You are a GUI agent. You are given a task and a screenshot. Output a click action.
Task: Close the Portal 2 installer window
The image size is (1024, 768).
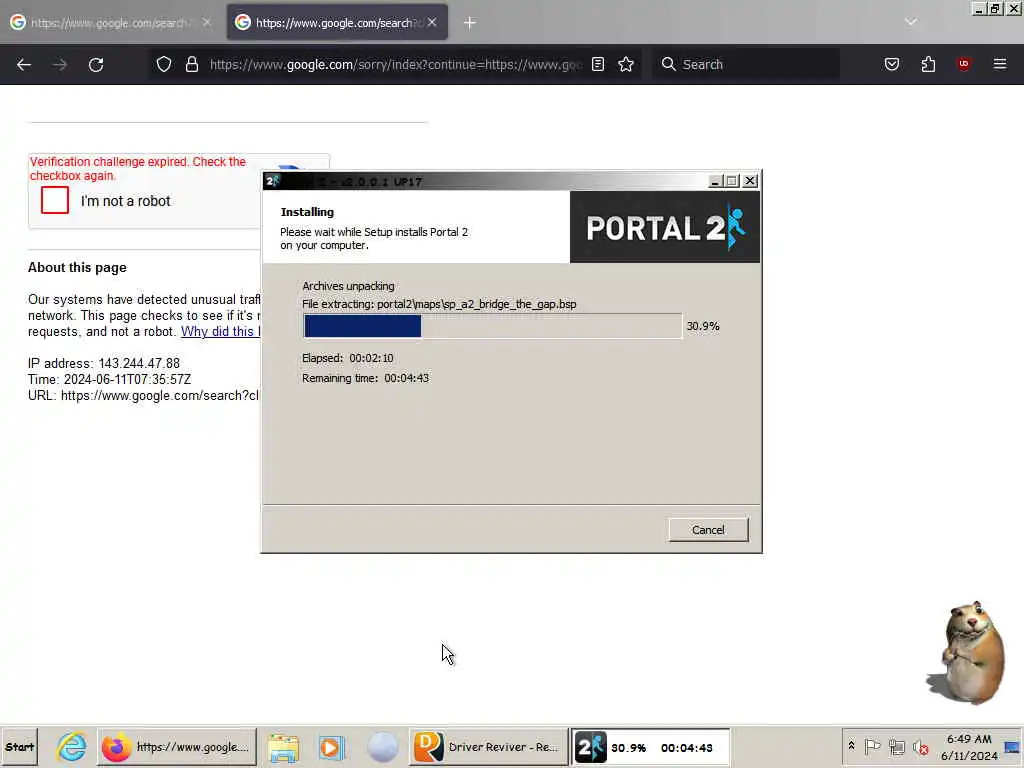click(x=750, y=181)
